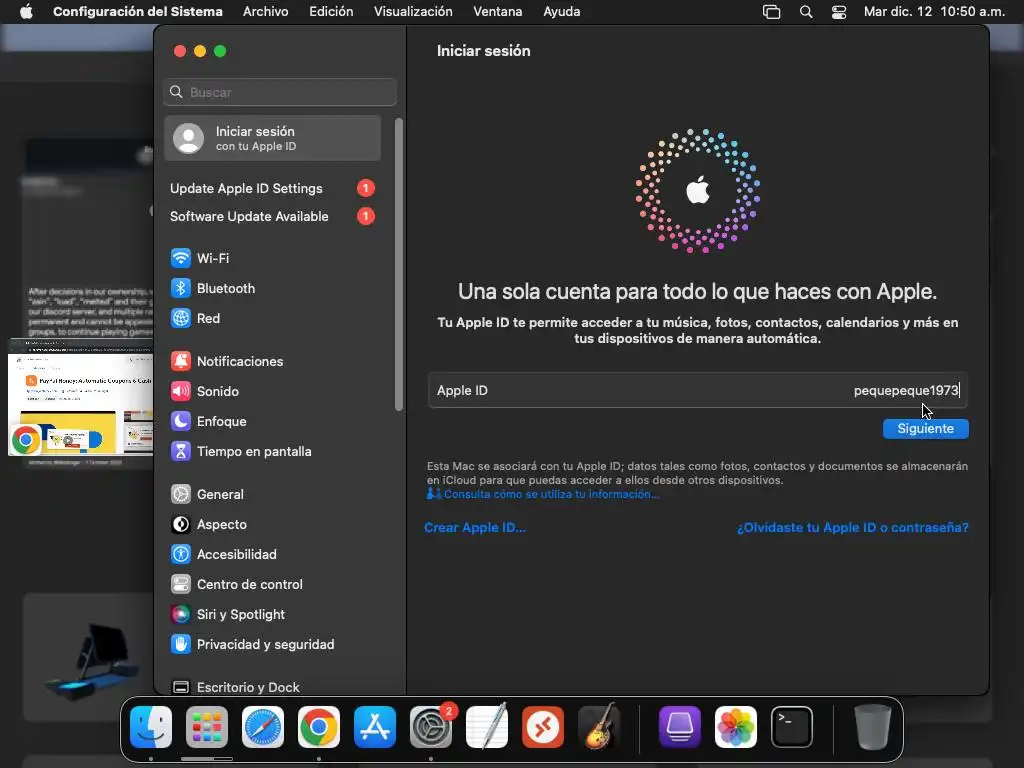The width and height of the screenshot is (1024, 768).
Task: Open Apple menu
Action: point(26,11)
